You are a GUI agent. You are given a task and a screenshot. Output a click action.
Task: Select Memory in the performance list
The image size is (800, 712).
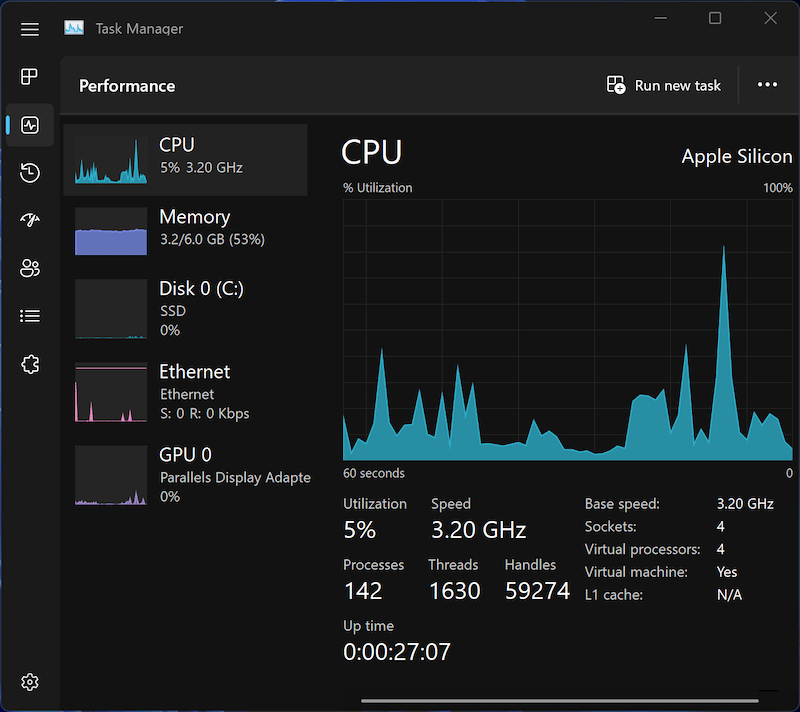[186, 231]
